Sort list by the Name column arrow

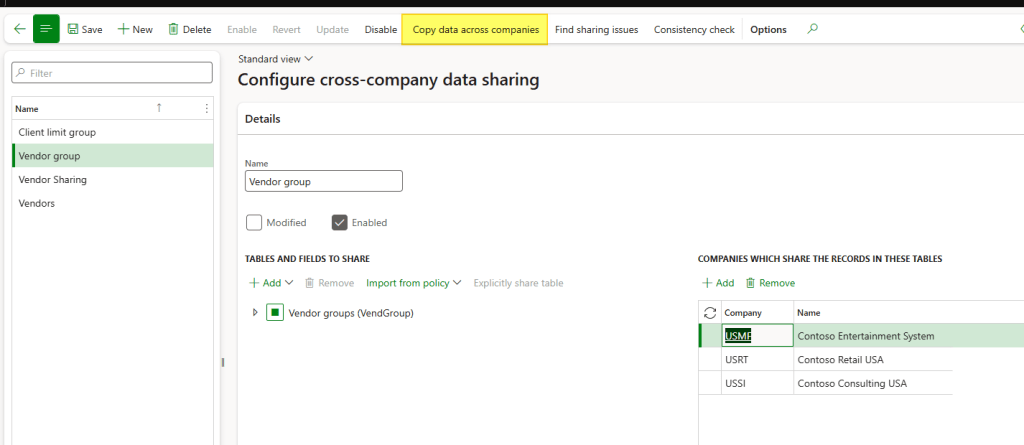point(159,108)
